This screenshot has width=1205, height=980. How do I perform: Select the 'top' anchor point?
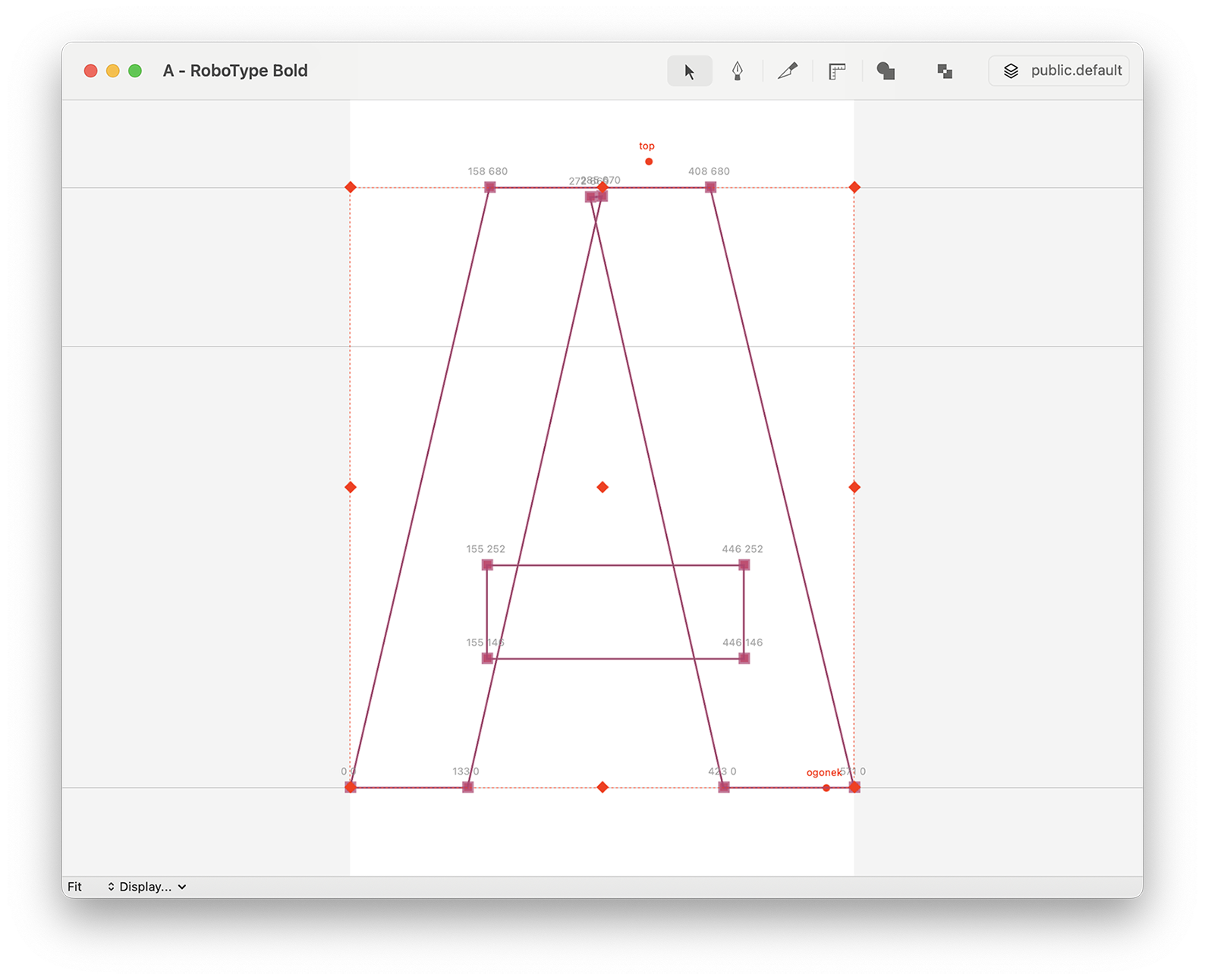(x=649, y=162)
